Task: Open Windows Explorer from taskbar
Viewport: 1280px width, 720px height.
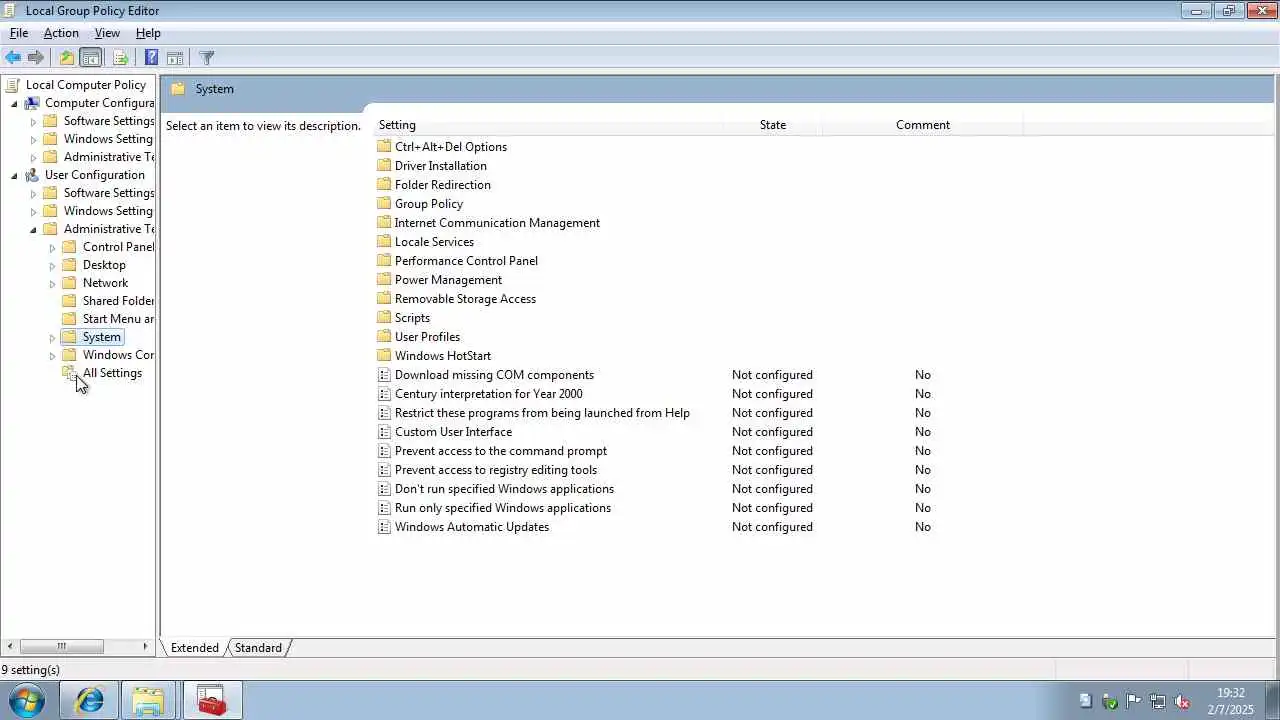Action: [x=148, y=701]
